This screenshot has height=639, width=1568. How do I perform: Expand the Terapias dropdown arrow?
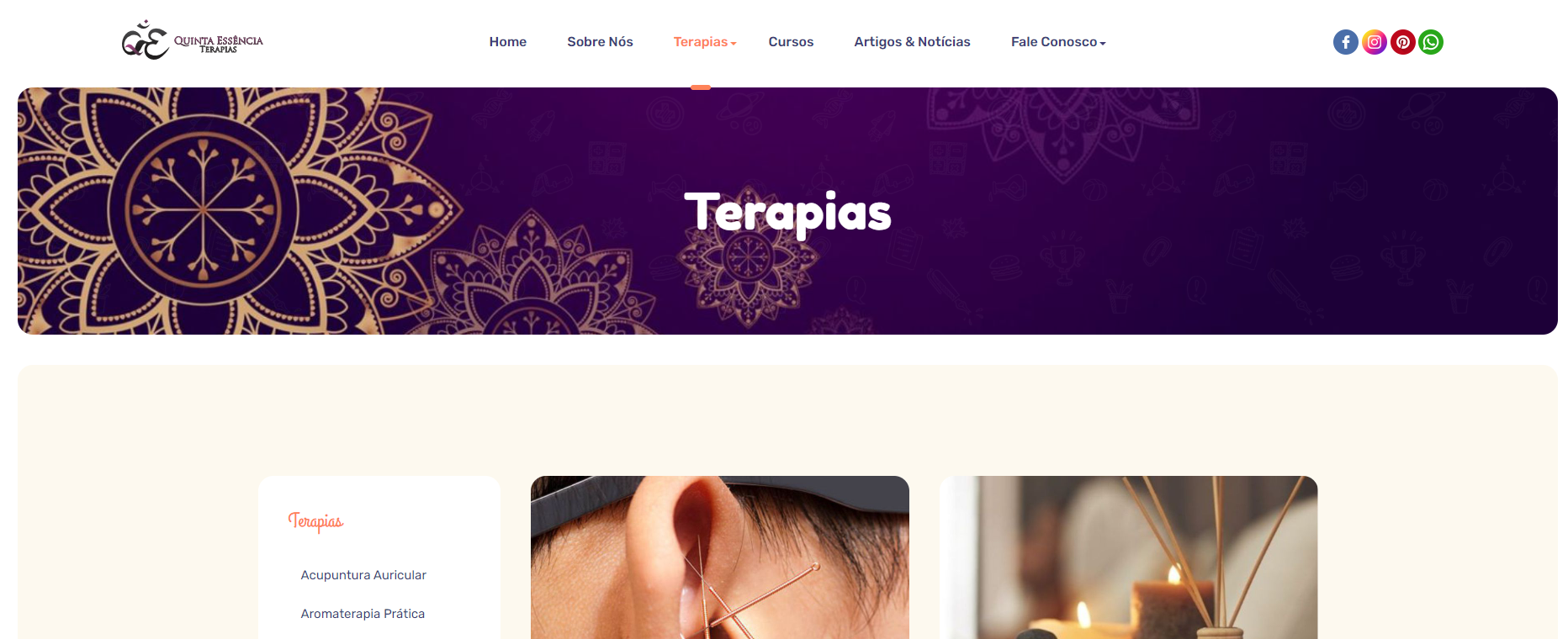click(x=734, y=43)
